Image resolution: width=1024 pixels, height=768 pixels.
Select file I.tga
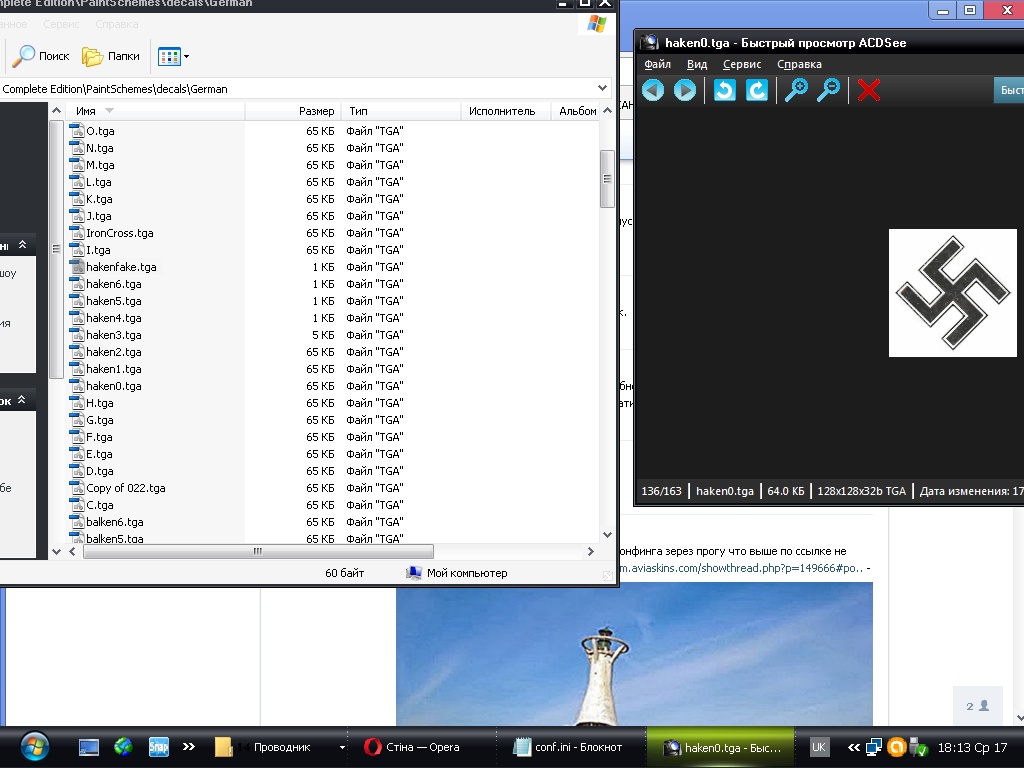pos(98,250)
